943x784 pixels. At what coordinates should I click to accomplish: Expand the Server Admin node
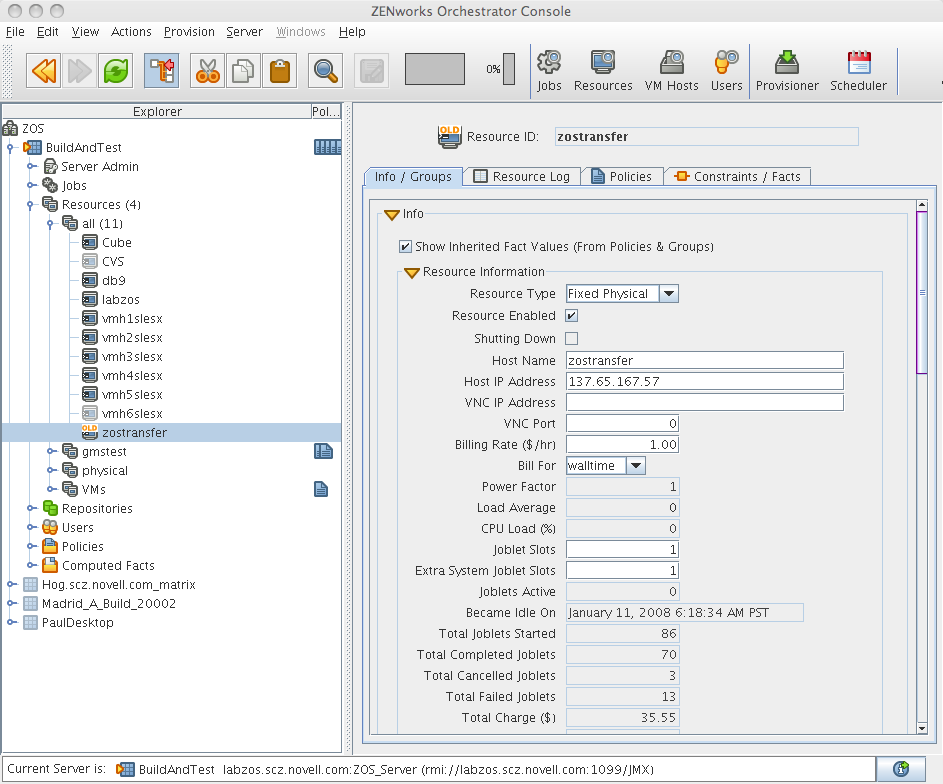[x=32, y=167]
